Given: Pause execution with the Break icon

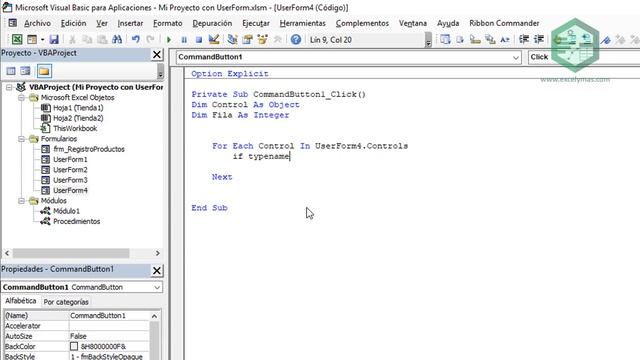Looking at the screenshot, I should pyautogui.click(x=184, y=40).
